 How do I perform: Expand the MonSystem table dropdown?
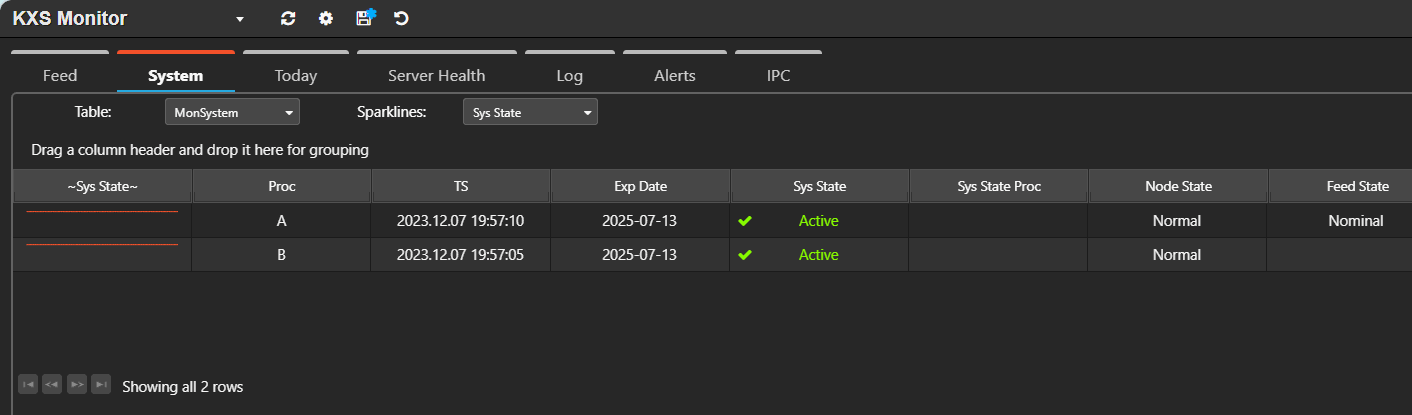(x=232, y=112)
